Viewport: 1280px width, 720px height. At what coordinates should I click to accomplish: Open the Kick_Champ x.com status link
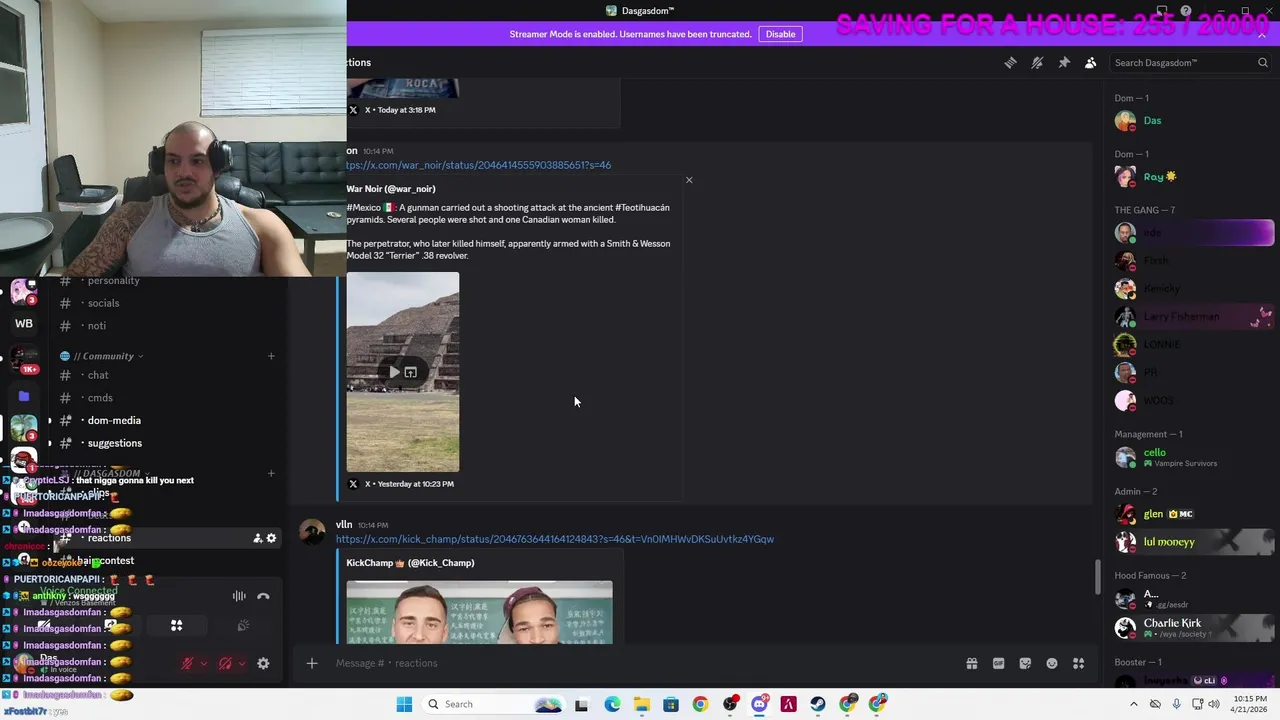click(x=555, y=539)
